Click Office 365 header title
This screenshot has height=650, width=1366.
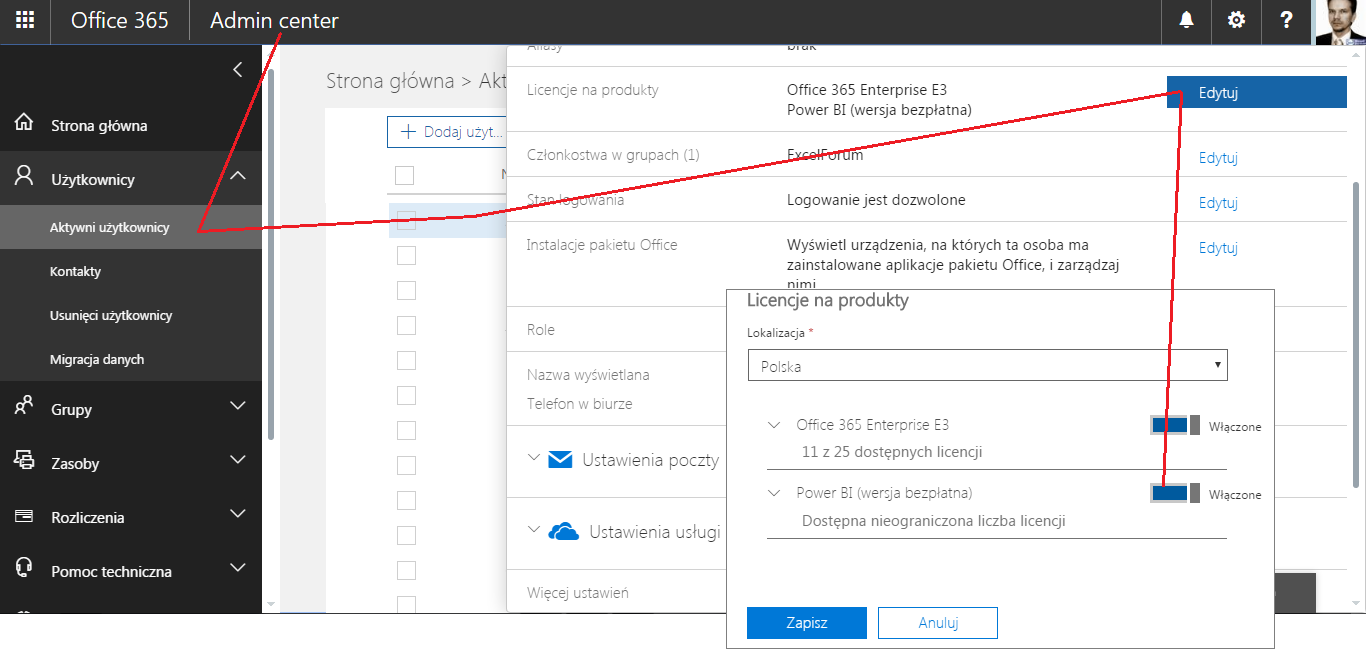(120, 20)
